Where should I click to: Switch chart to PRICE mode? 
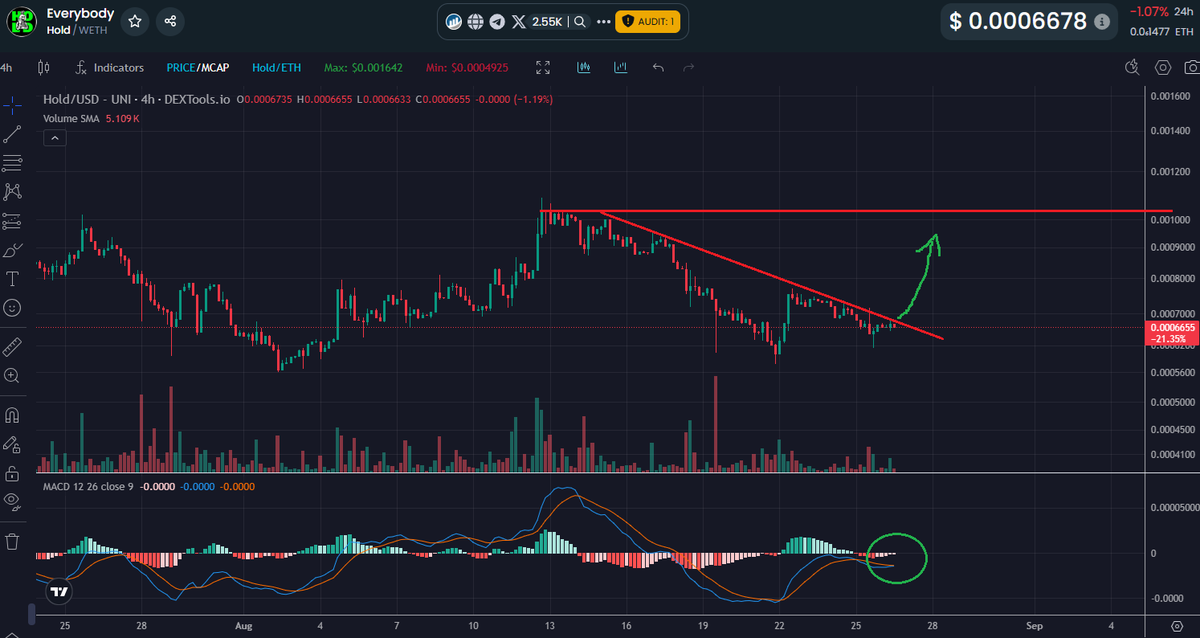click(181, 68)
